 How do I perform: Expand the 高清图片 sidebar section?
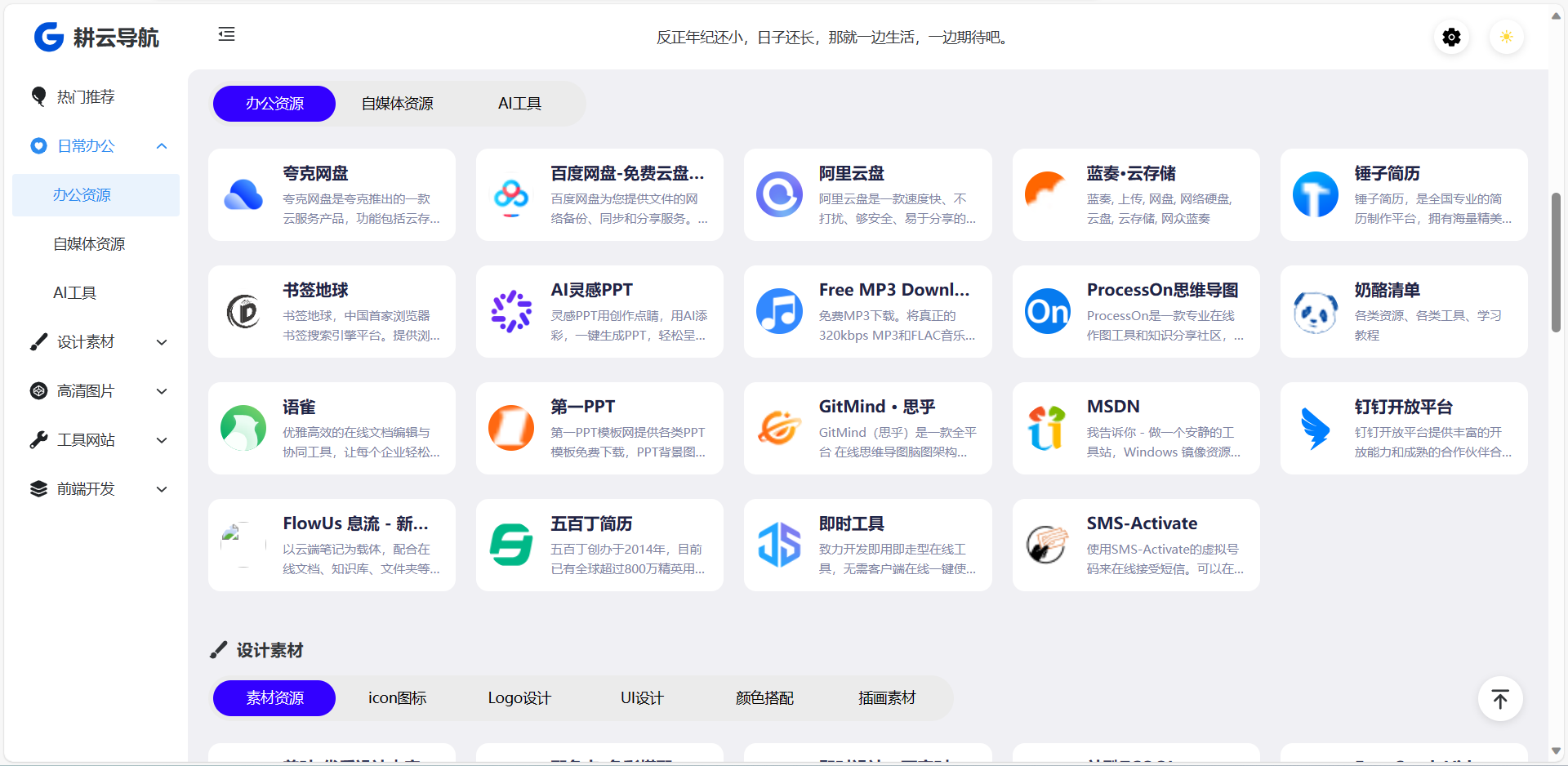162,391
